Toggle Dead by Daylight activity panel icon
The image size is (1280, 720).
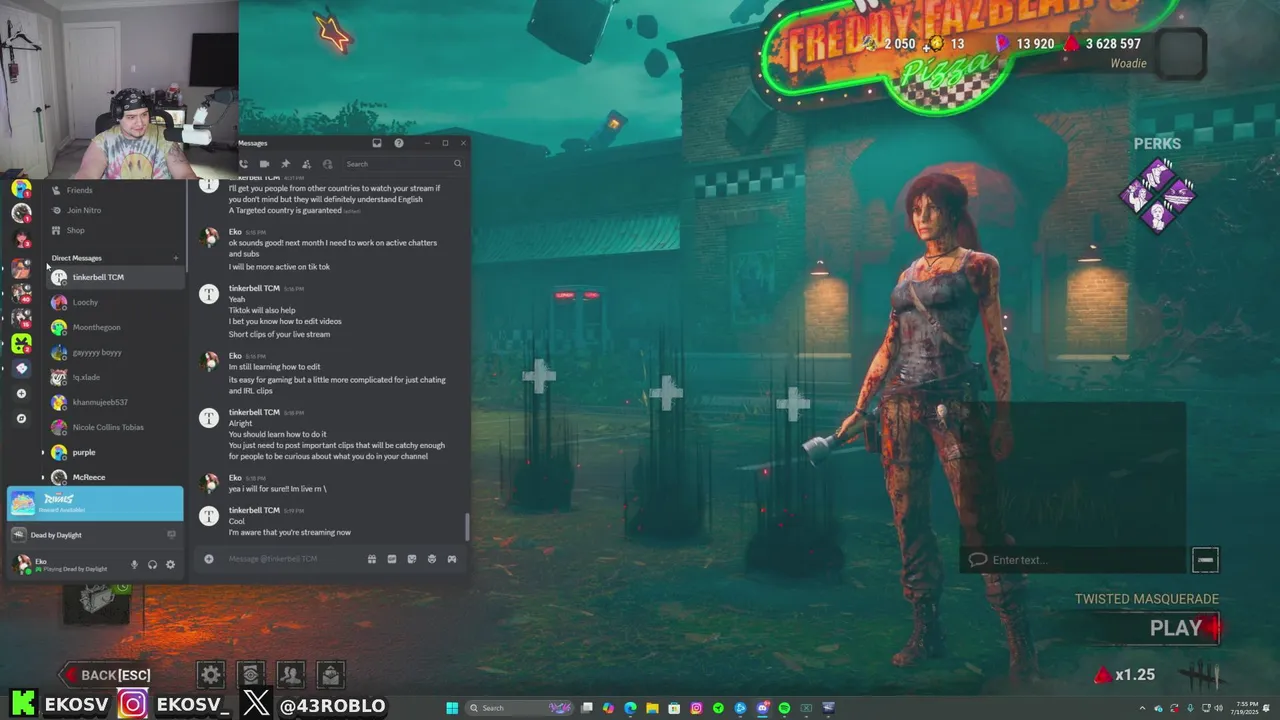pos(171,535)
